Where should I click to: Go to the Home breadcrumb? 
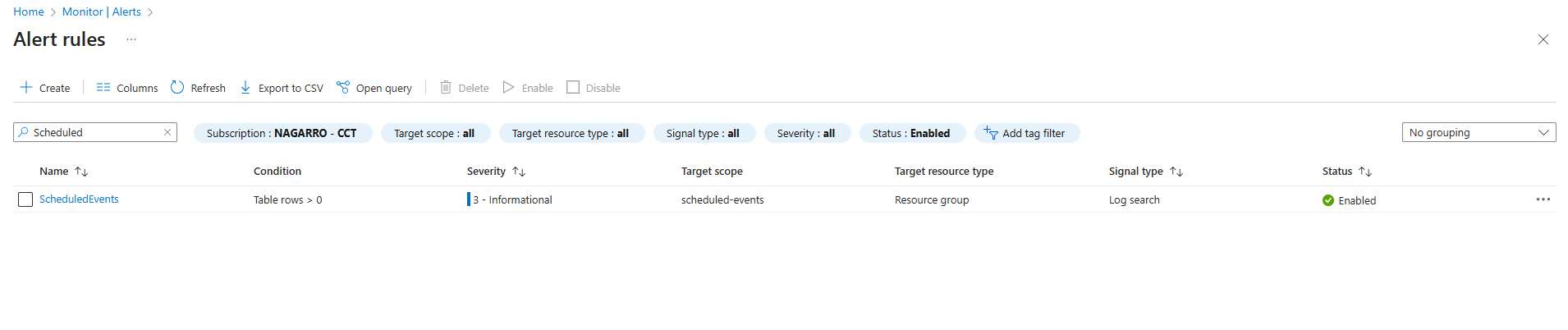click(29, 11)
